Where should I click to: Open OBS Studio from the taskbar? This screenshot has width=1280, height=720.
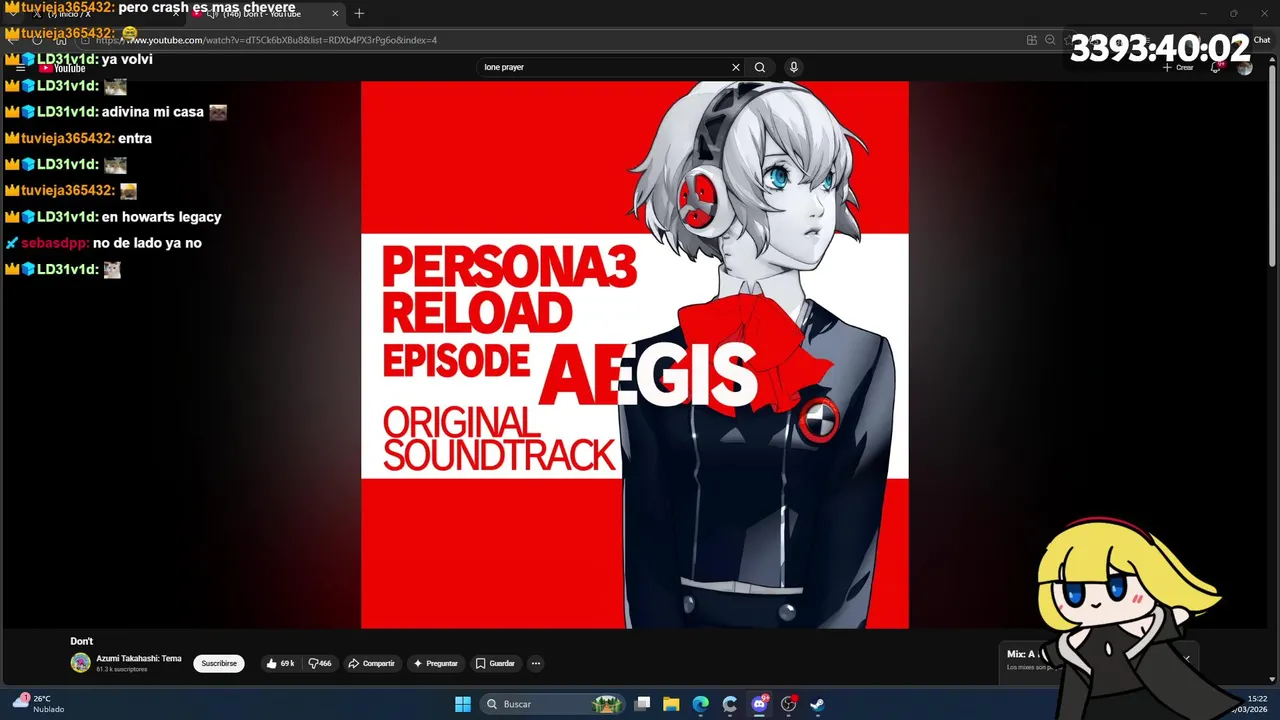(x=789, y=704)
